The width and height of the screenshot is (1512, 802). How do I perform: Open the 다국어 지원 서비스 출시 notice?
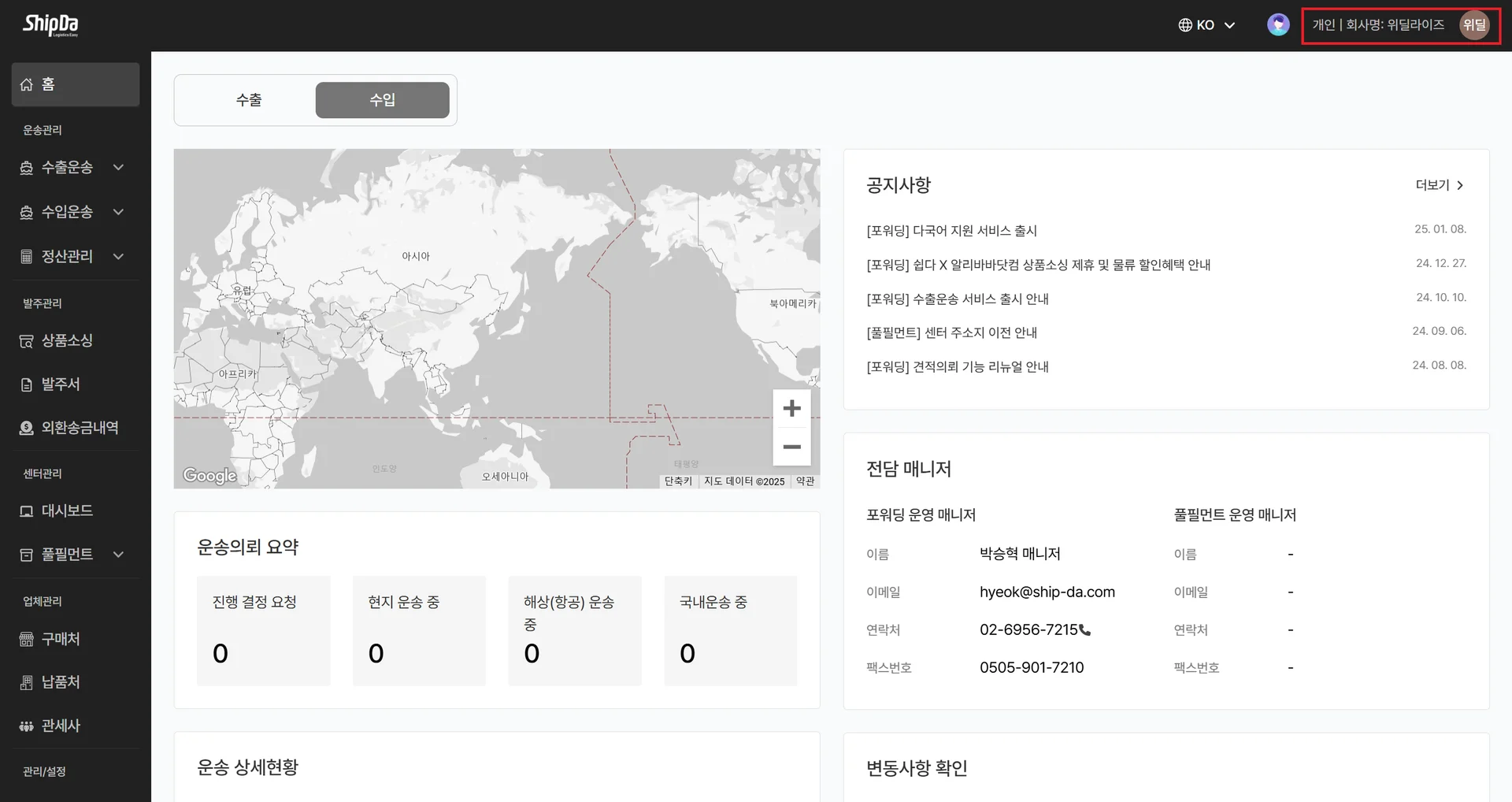coord(951,230)
